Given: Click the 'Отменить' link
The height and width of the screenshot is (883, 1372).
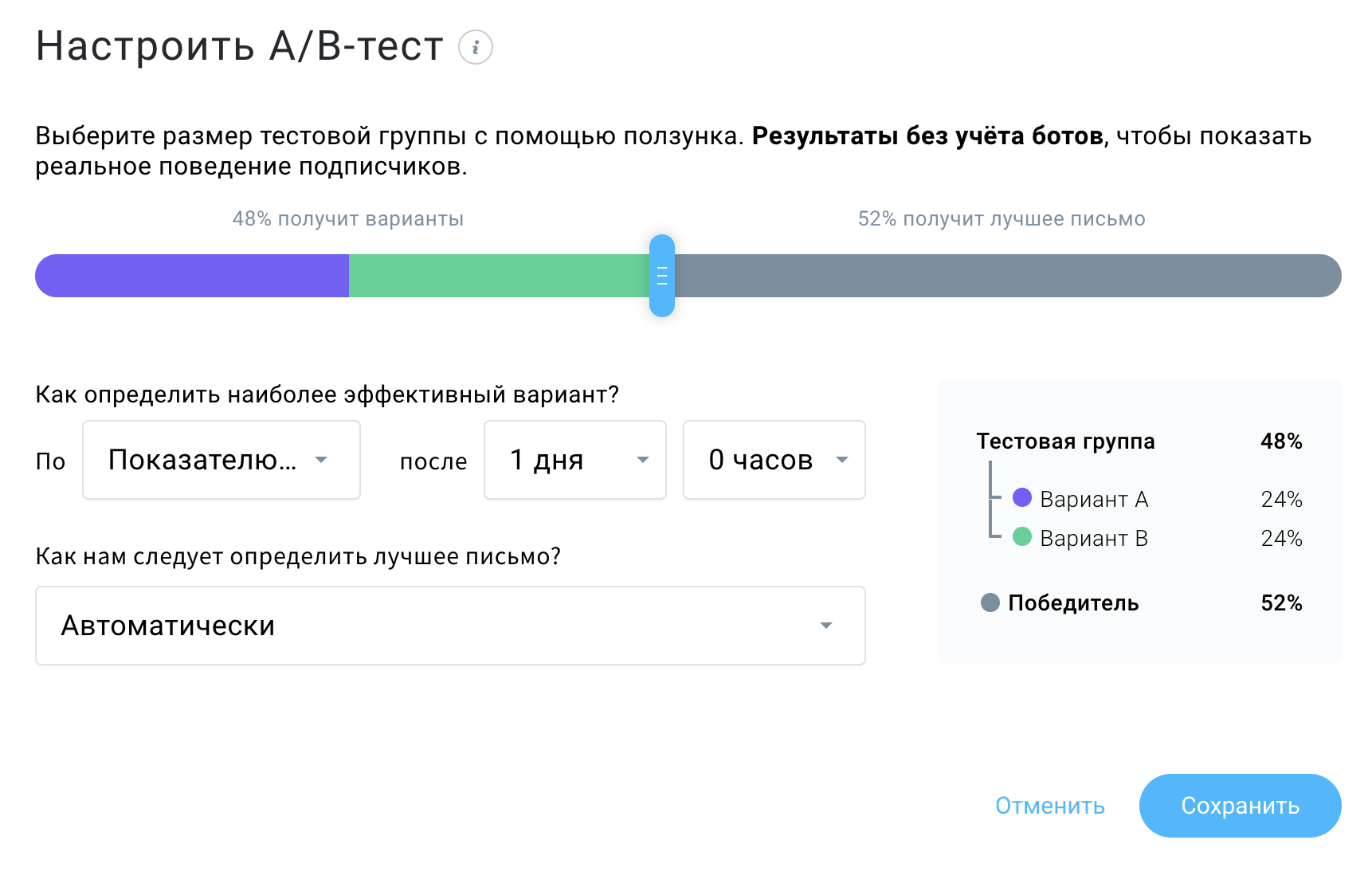Looking at the screenshot, I should tap(1049, 806).
